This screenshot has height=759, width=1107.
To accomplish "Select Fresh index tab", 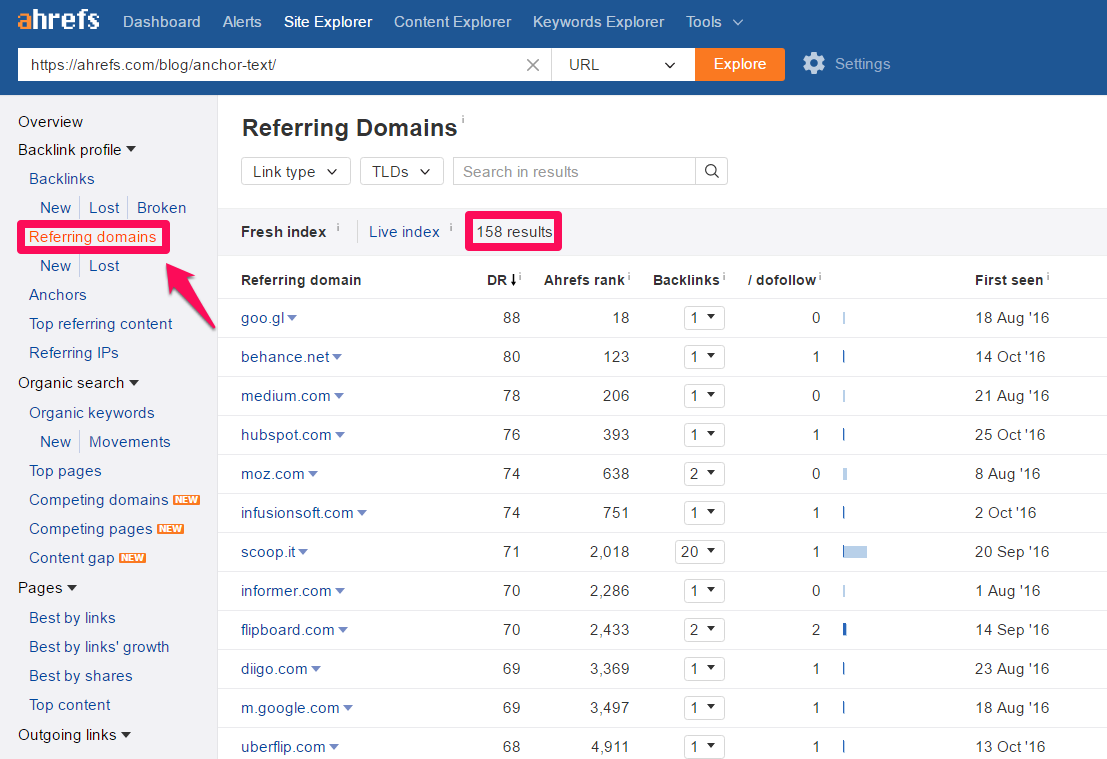I will 283,232.
